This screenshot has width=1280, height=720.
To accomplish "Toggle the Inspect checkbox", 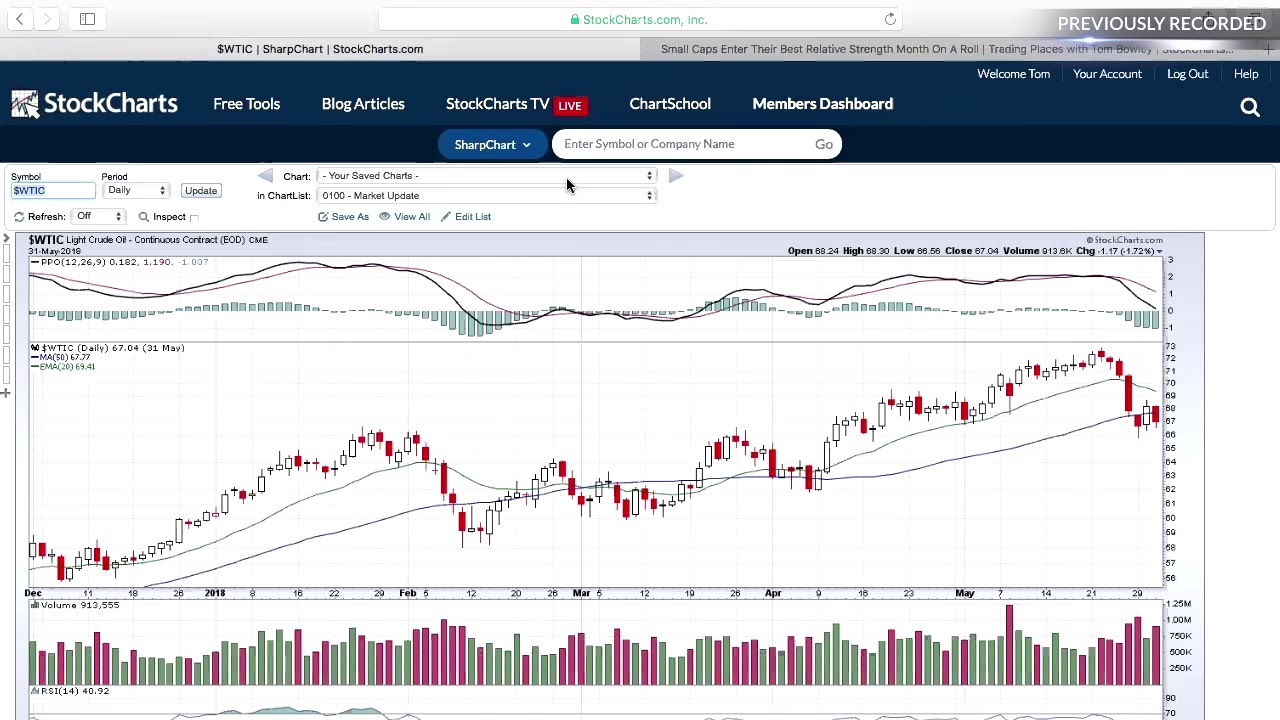I will pos(194,217).
